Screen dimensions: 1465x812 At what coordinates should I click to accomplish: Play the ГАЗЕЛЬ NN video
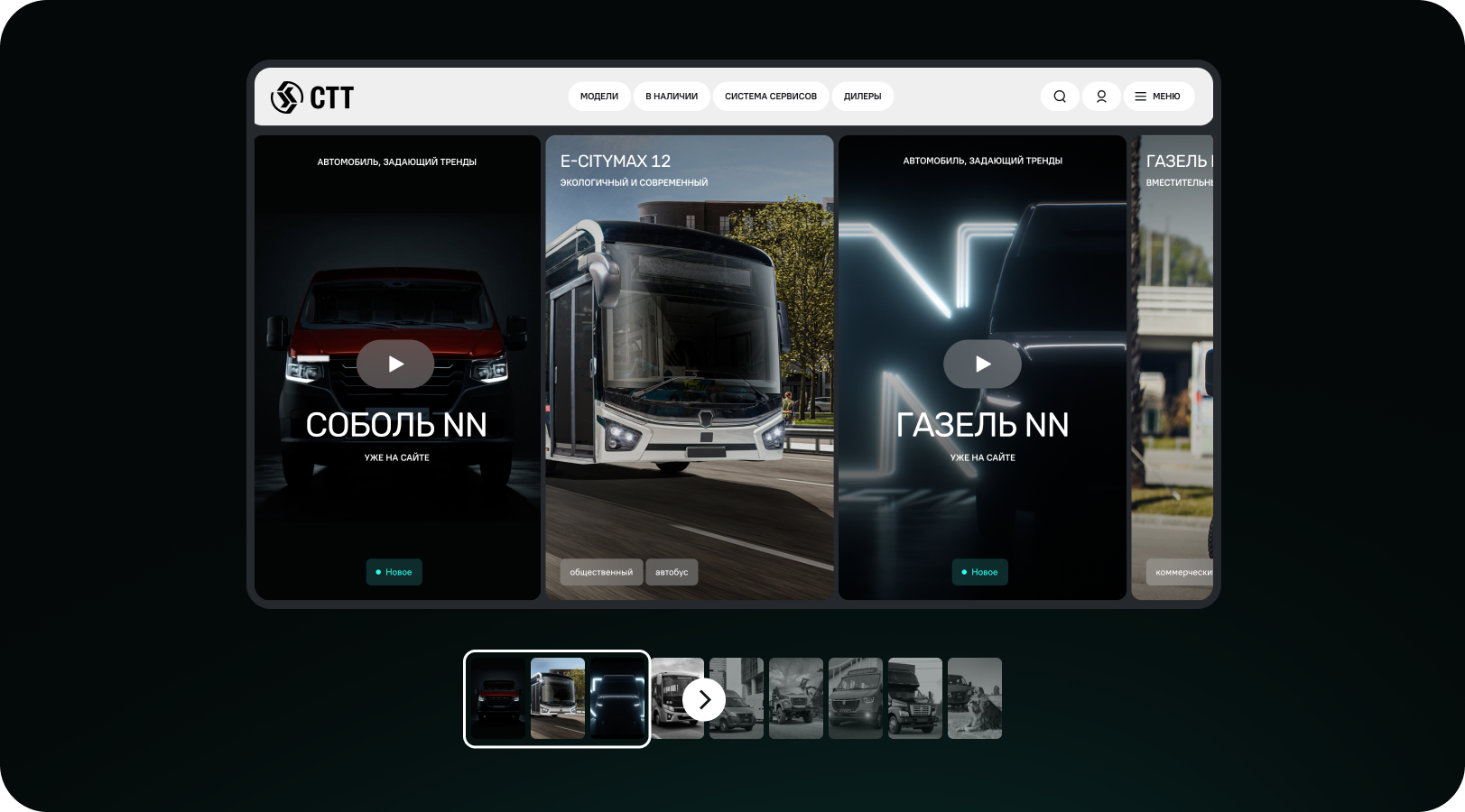pos(982,364)
